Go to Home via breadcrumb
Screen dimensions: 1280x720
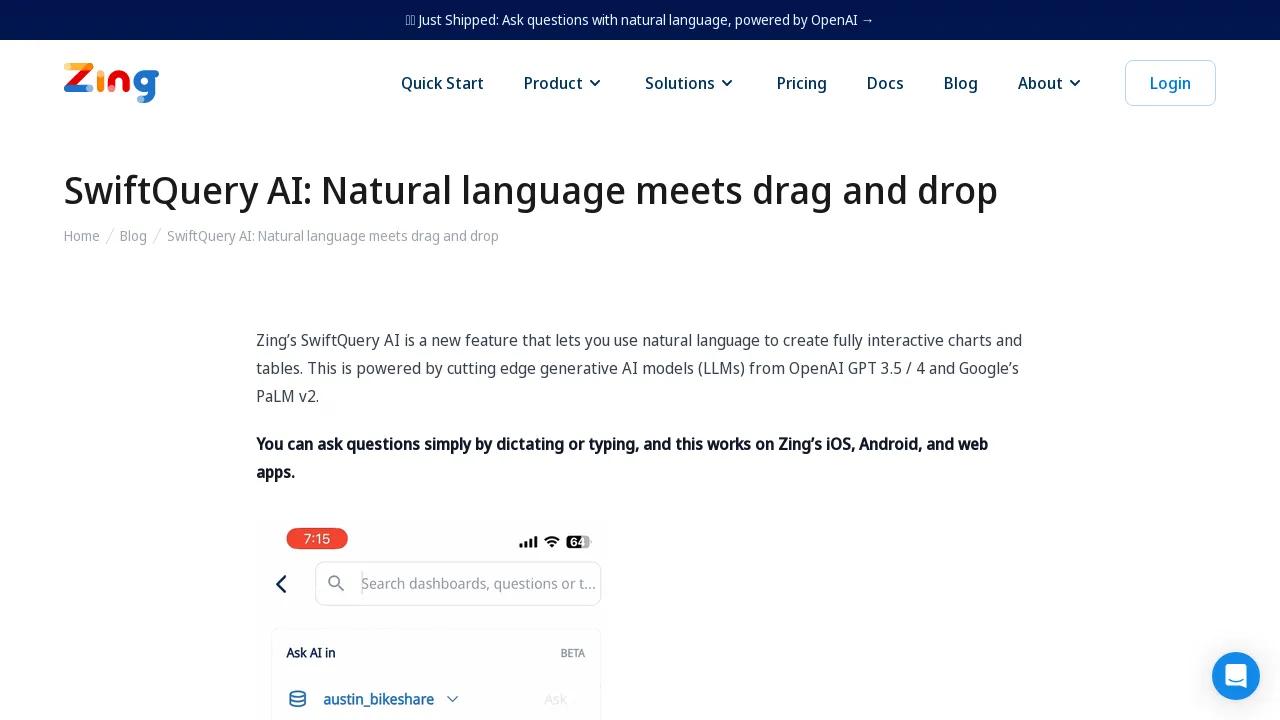point(82,236)
